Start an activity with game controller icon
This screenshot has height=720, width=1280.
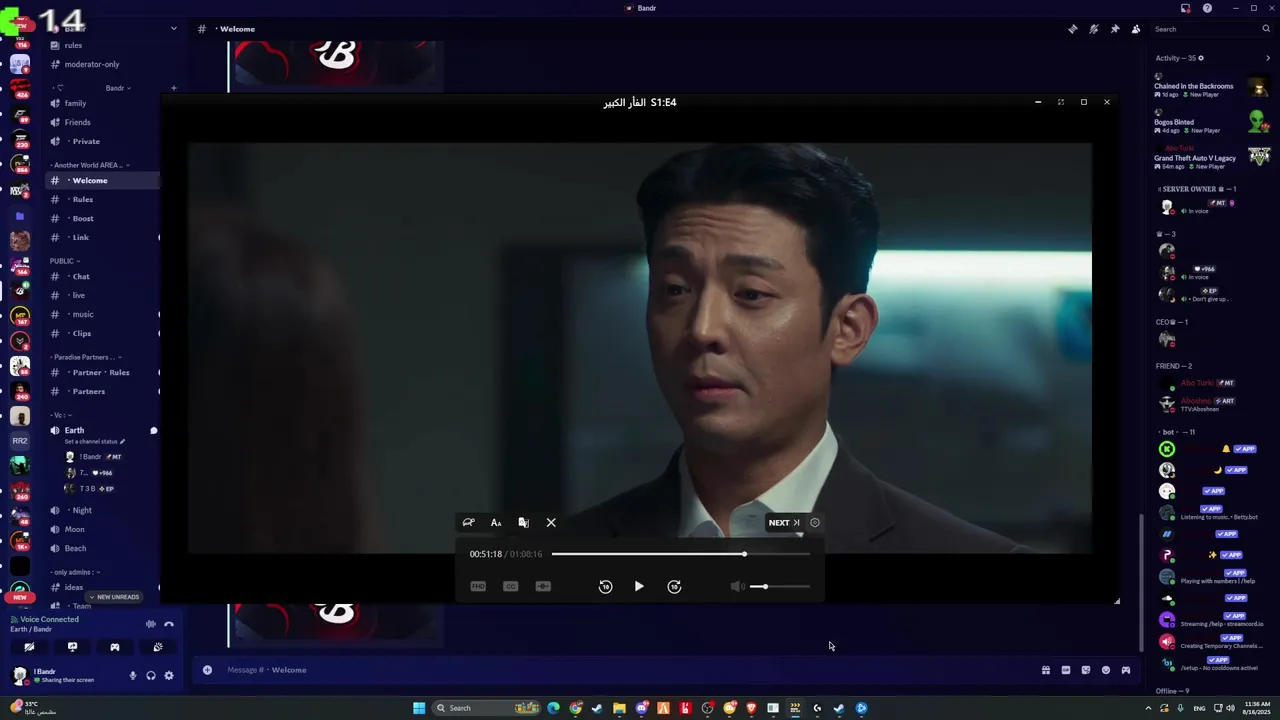115,647
